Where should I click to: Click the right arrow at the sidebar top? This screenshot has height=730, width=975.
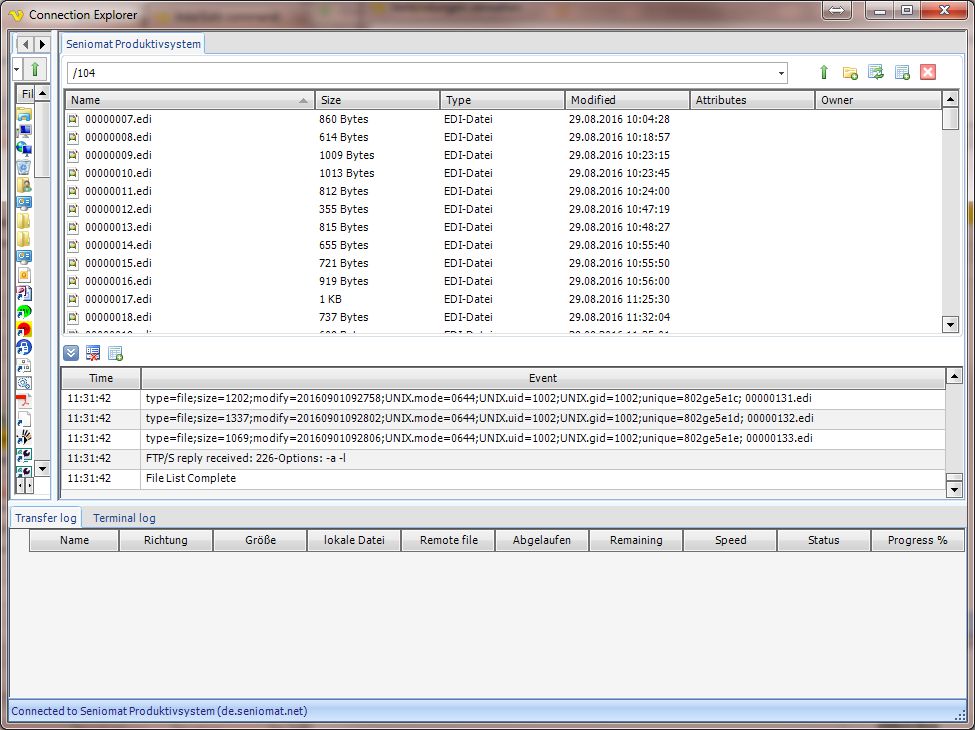42,44
